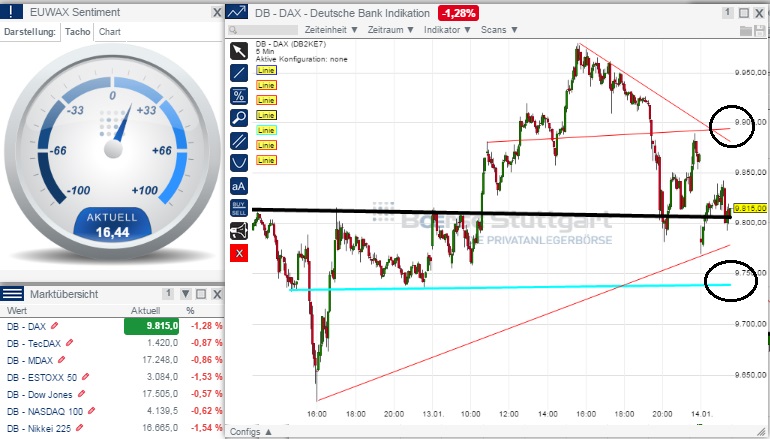This screenshot has width=770, height=439.
Task: Select the DB - NASDAQ 100 row
Action: (x=112, y=411)
